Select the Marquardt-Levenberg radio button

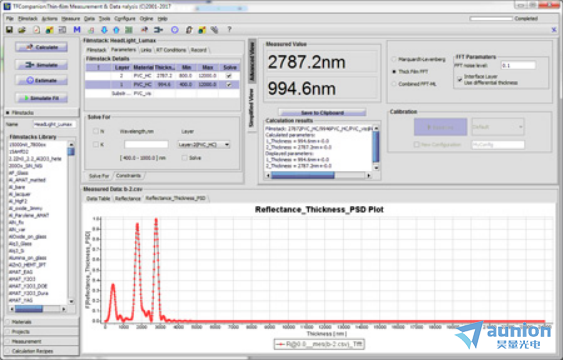coord(394,59)
